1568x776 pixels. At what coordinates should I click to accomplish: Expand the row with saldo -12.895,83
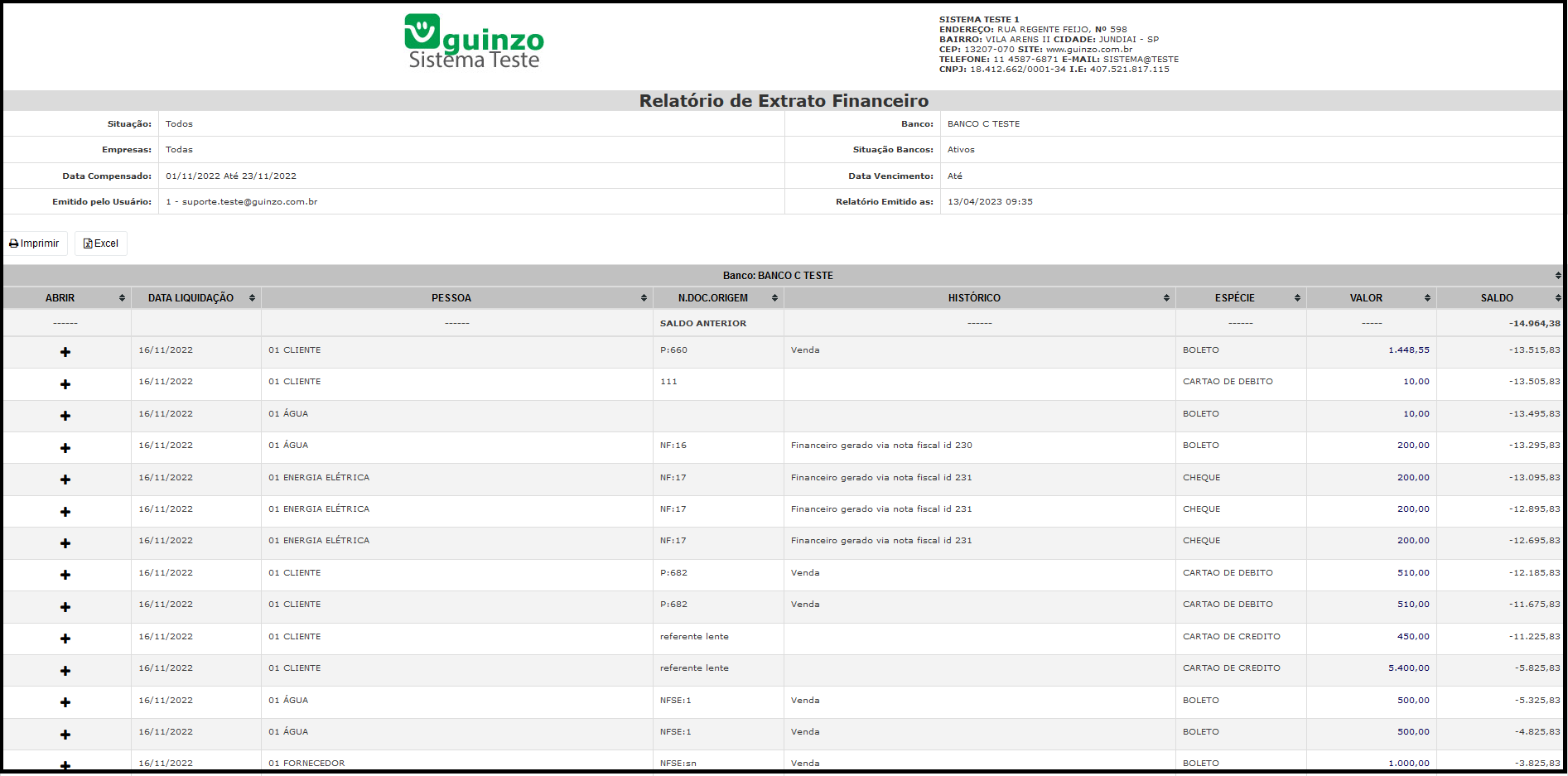point(65,512)
